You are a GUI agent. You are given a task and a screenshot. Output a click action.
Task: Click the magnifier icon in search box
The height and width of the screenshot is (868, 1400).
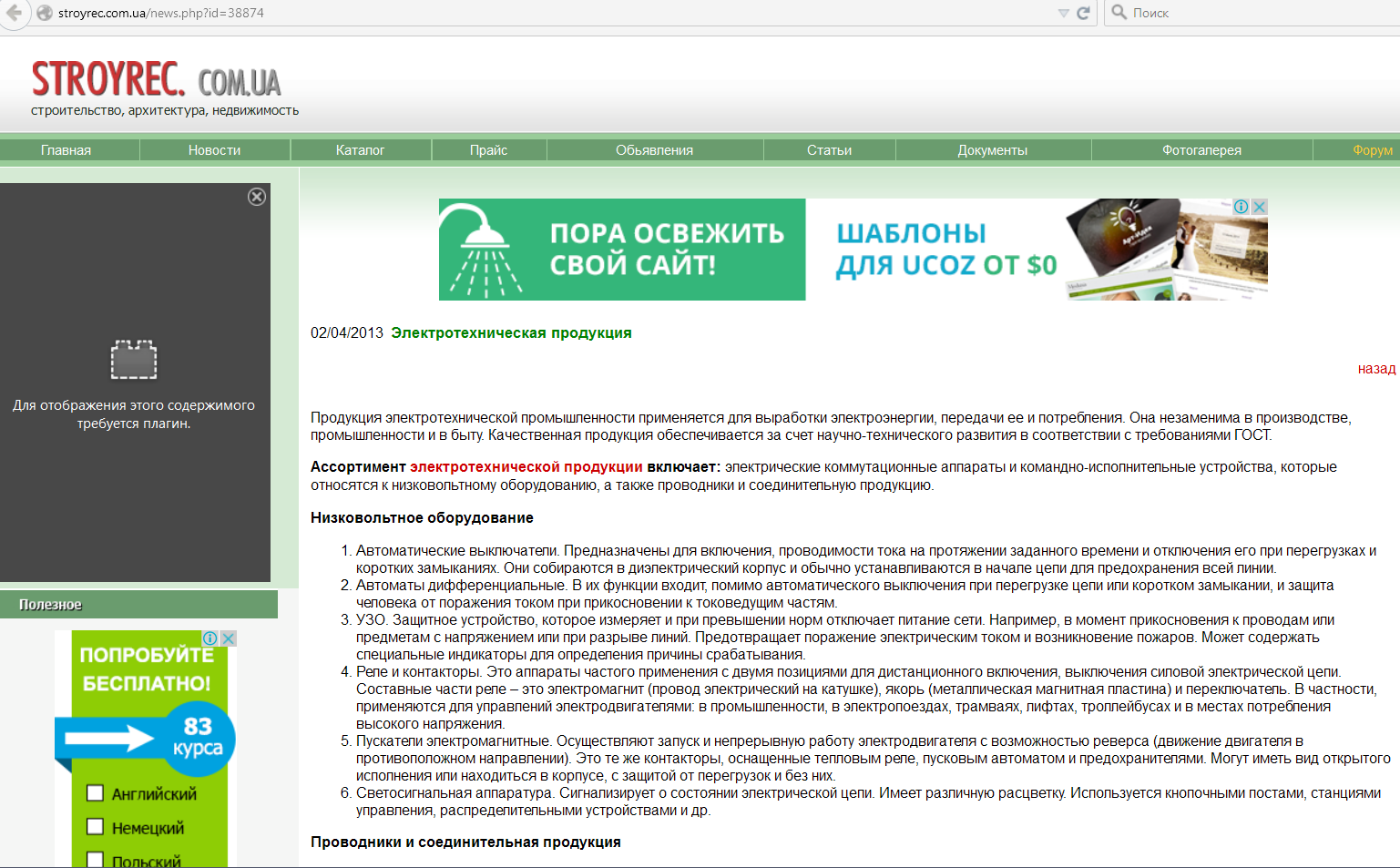point(1119,12)
